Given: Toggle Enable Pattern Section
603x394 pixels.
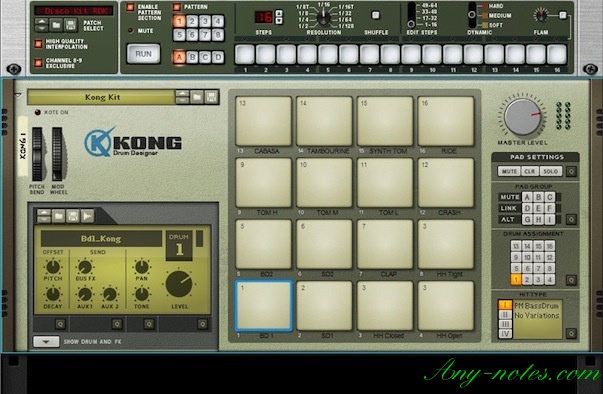Looking at the screenshot, I should 130,7.
